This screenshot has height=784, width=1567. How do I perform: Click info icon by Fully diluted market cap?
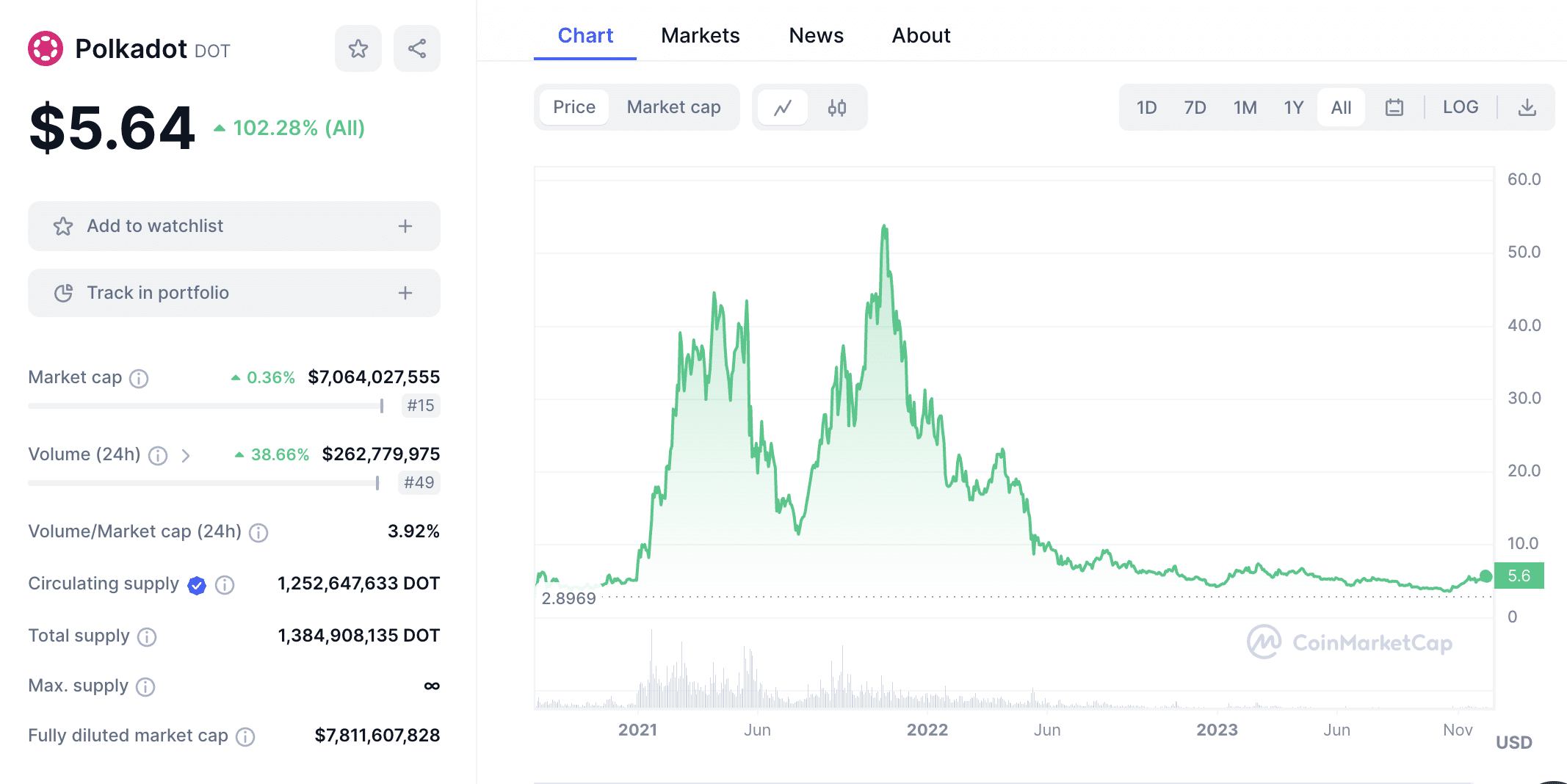[245, 736]
